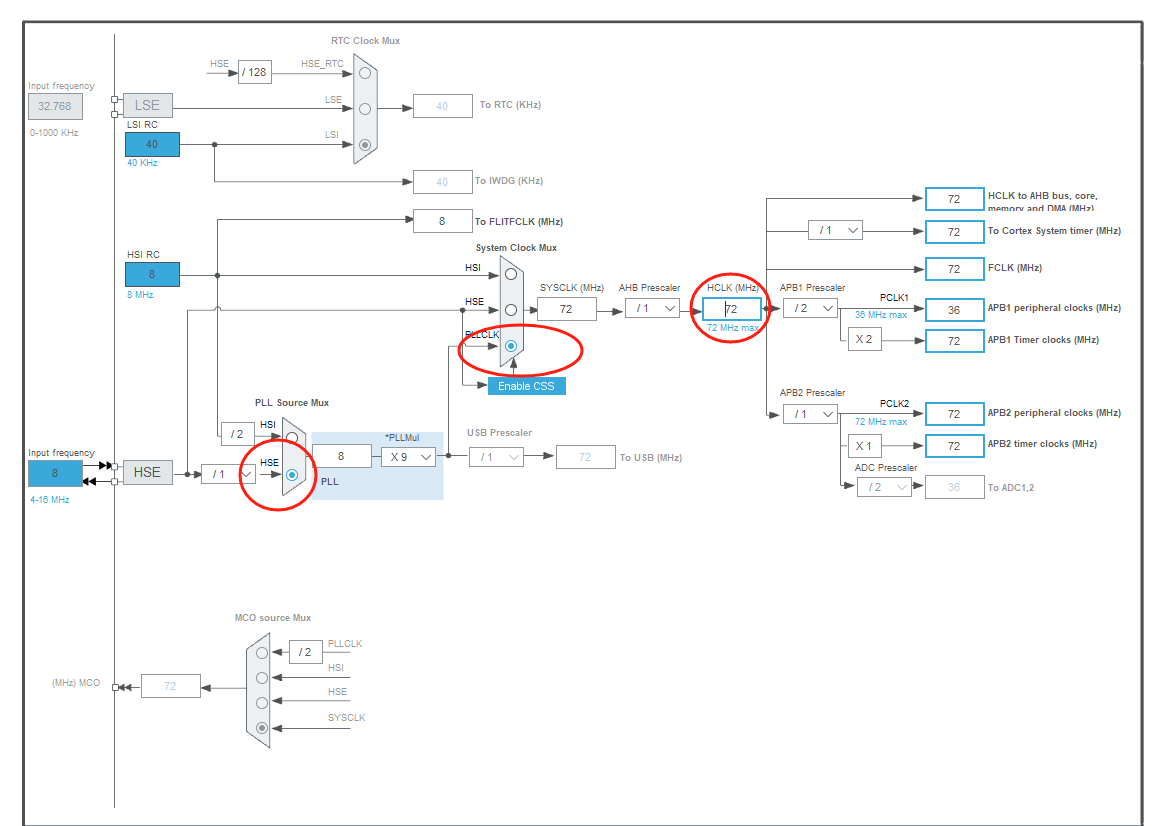This screenshot has width=1162, height=826.
Task: Select SYSCLK on MCO source Mux
Action: click(262, 728)
